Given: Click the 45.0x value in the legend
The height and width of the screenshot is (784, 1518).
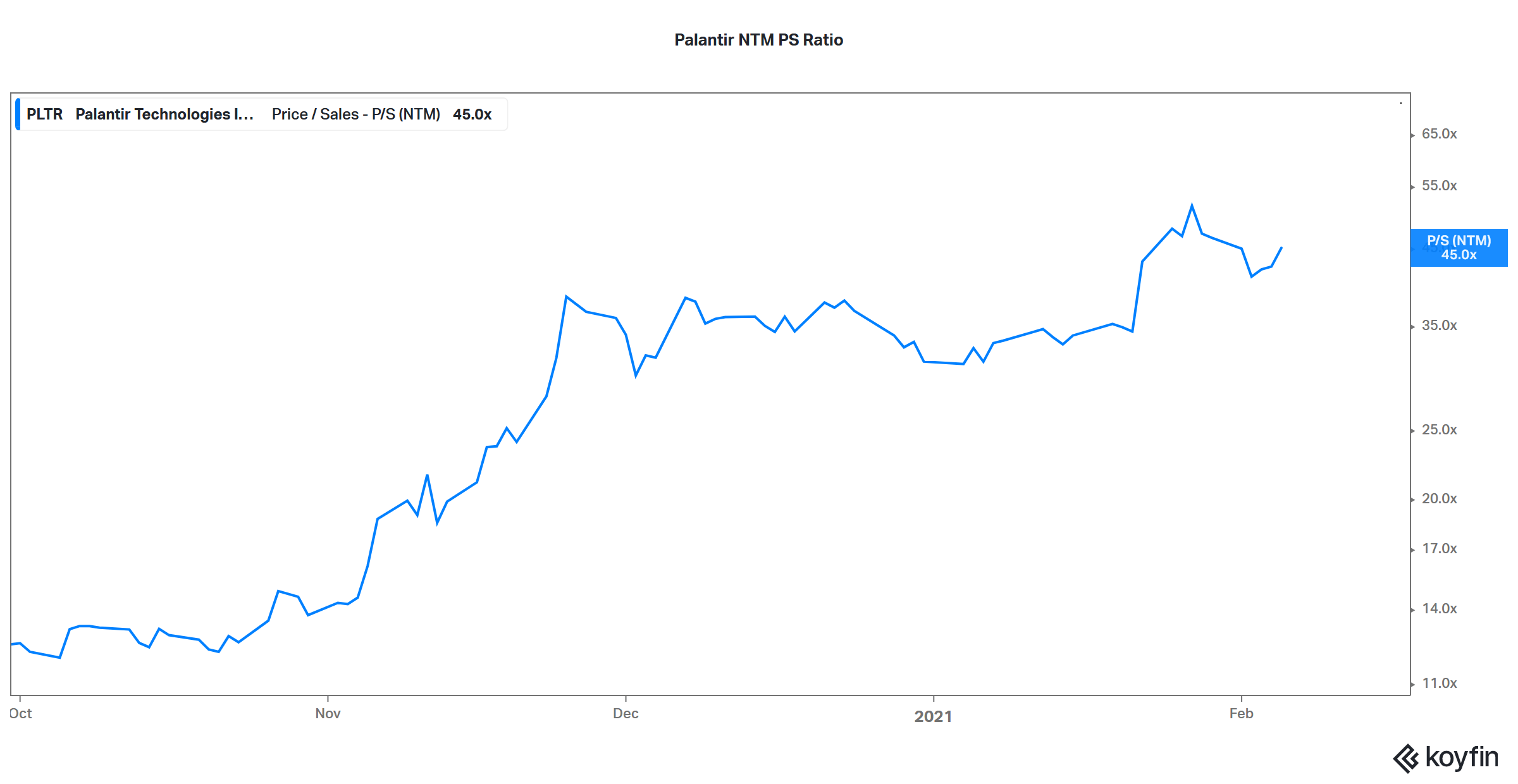Looking at the screenshot, I should [472, 114].
